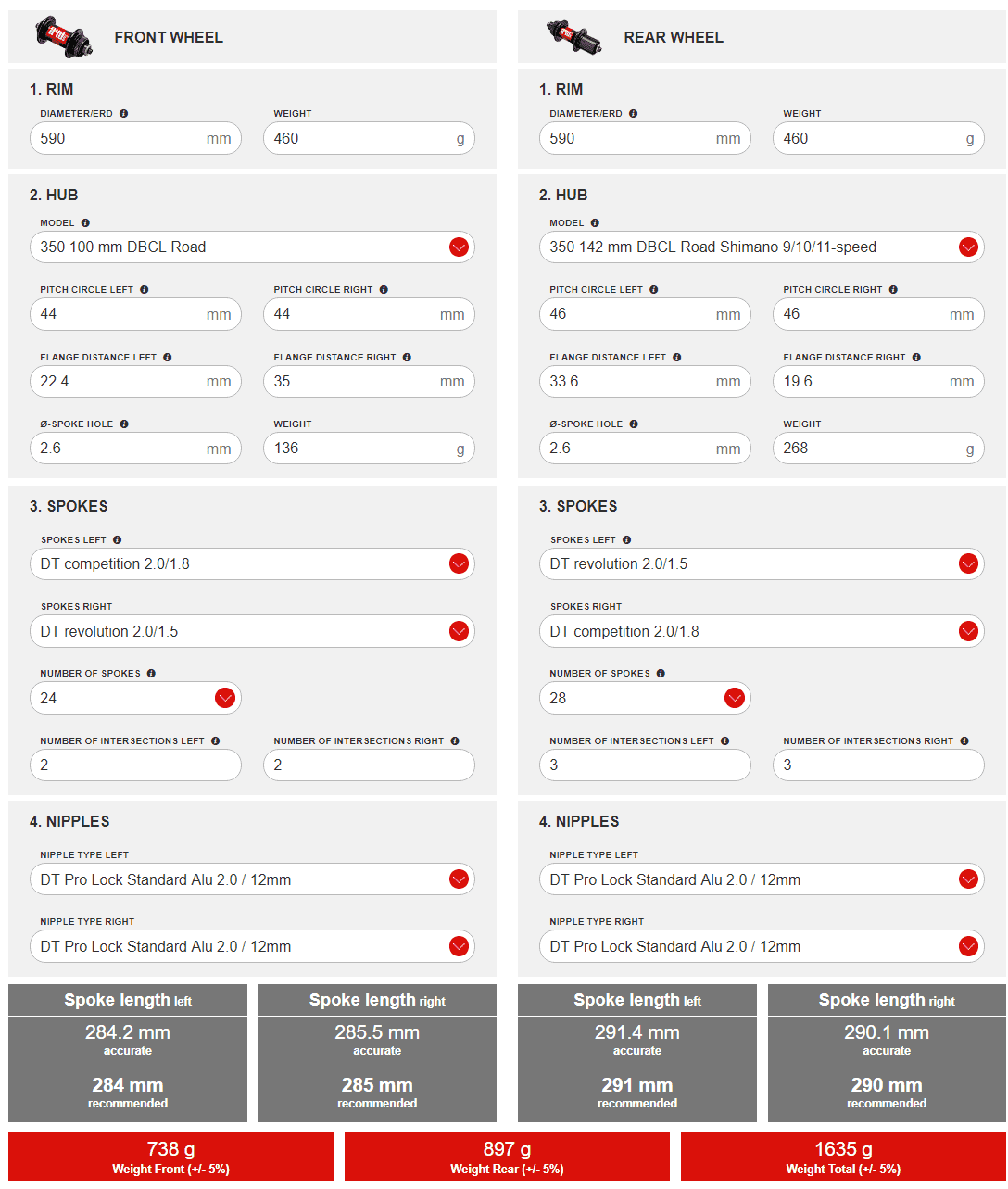
Task: Expand front Nipple Type Left dropdown
Action: pos(459,879)
